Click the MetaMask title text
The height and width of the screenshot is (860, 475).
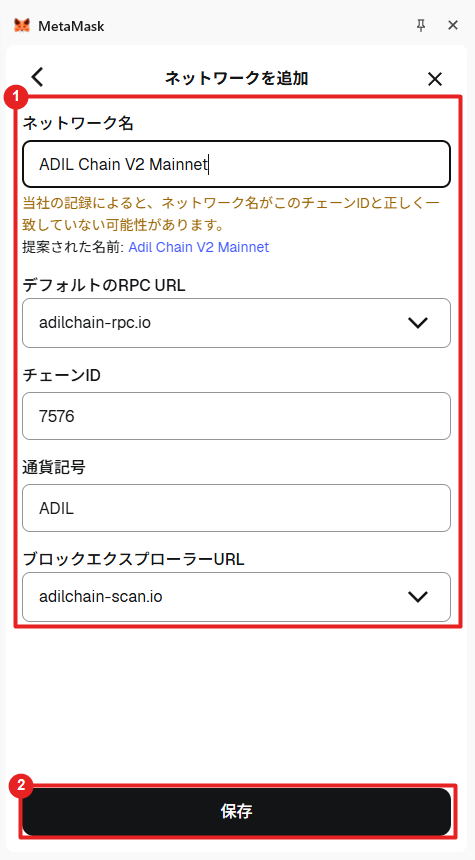click(71, 26)
